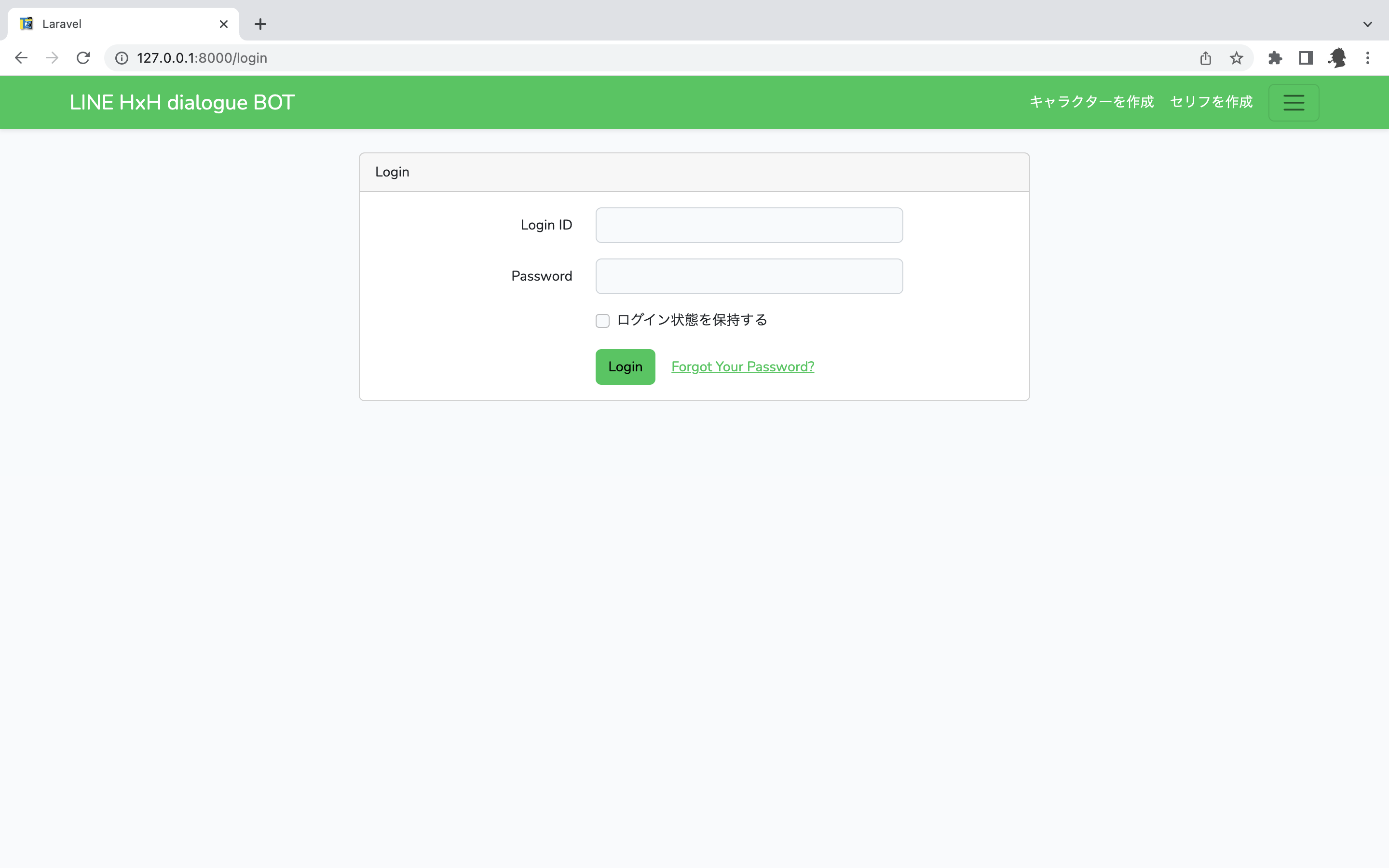Open the Forgot Your Password link
Viewport: 1389px width, 868px height.
point(742,366)
